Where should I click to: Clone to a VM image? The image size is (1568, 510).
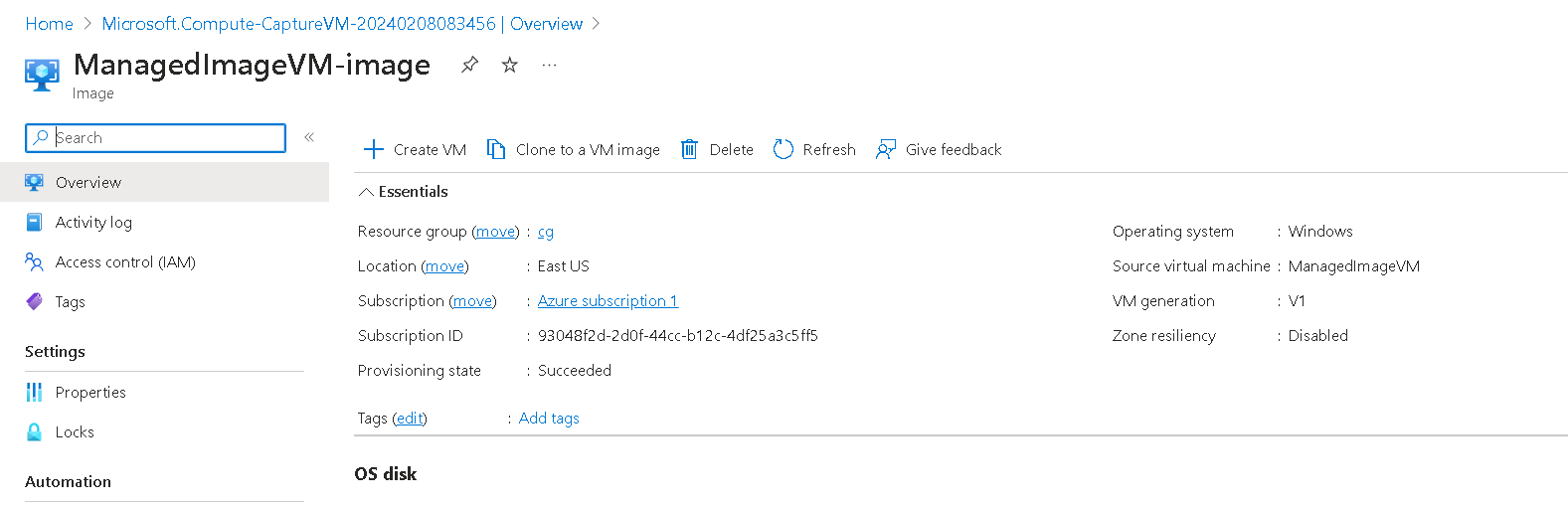pos(574,149)
